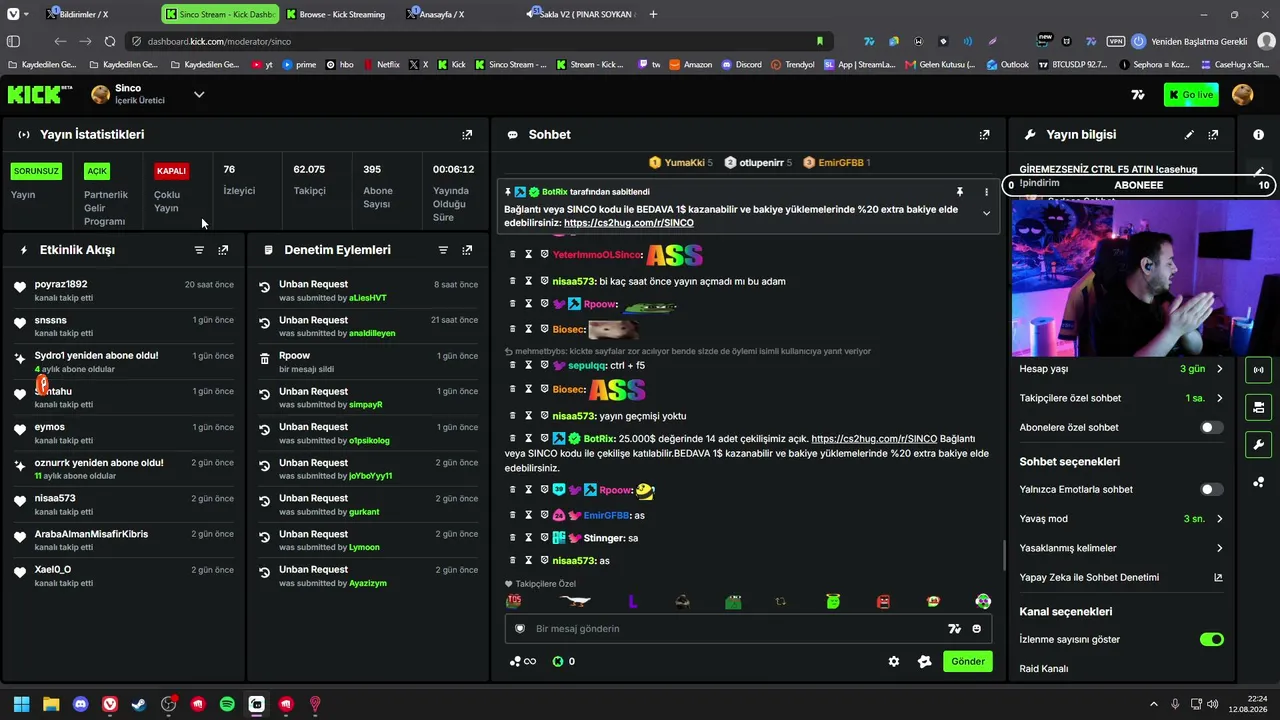Click the translate icon in Kick header
This screenshot has height=720, width=1280.
tap(1138, 95)
